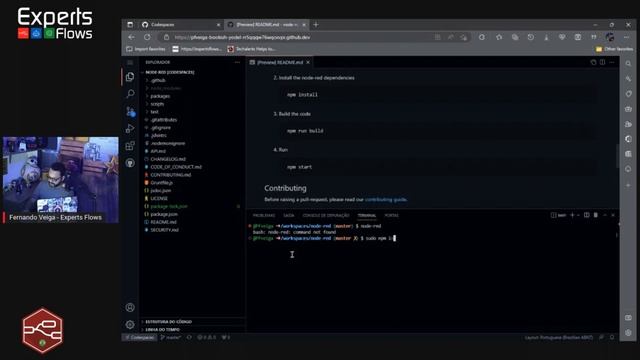Open a new browser tab

(x=316, y=24)
